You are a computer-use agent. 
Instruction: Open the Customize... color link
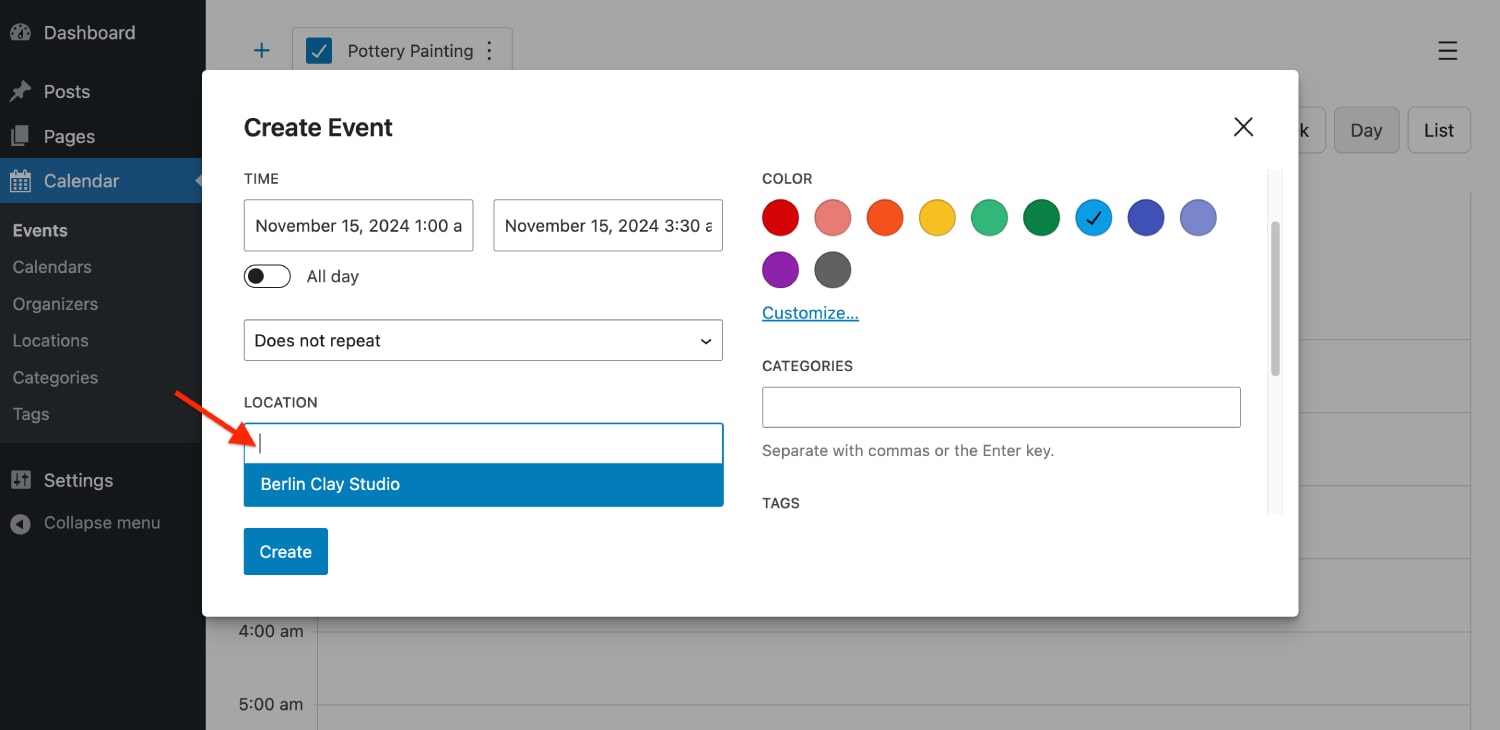tap(810, 313)
